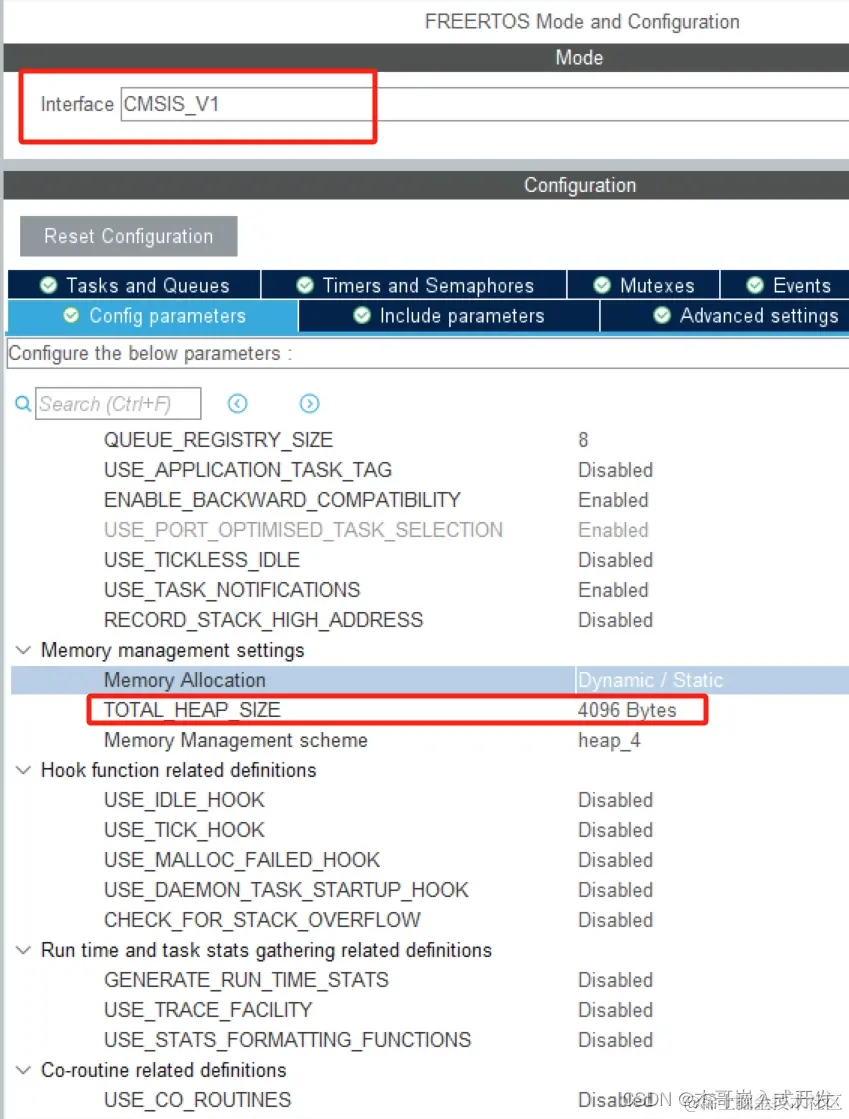Screen dimensions: 849x1119
Task: Select Memory Management scheme parameter
Action: pos(235,740)
